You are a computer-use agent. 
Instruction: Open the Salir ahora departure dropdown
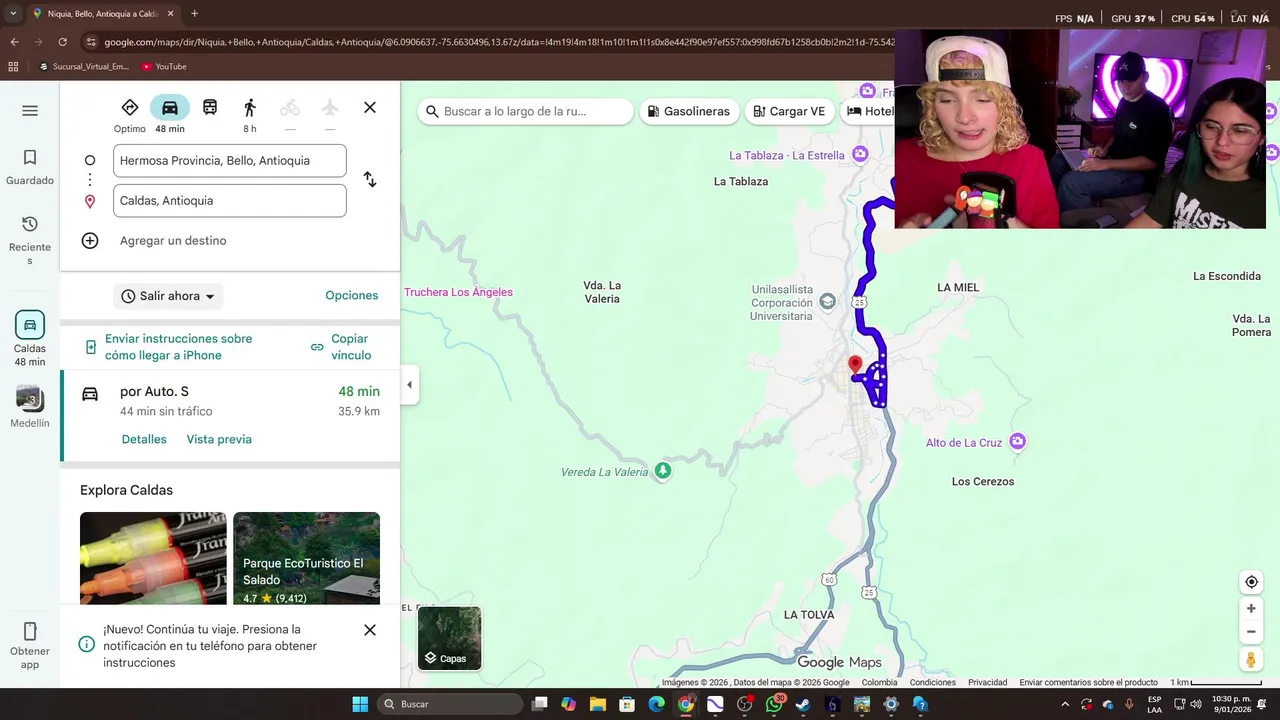168,296
